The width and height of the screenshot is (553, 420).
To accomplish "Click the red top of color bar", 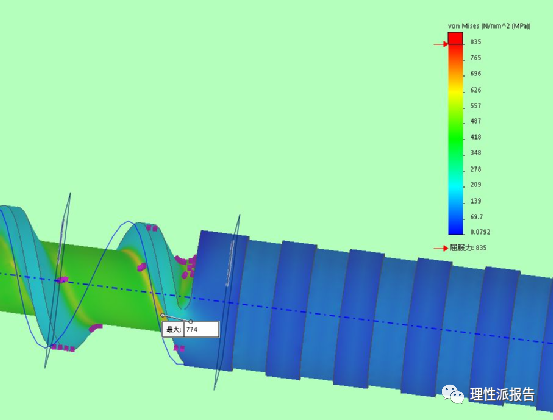I will pyautogui.click(x=455, y=38).
